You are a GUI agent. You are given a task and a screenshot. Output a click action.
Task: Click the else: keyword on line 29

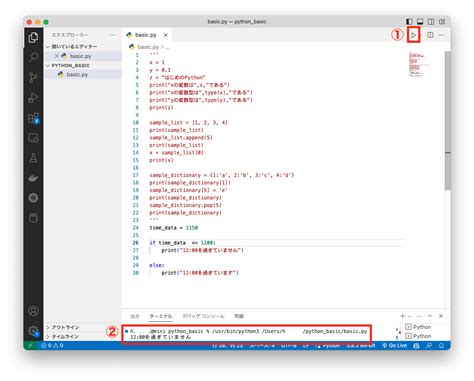pos(157,265)
